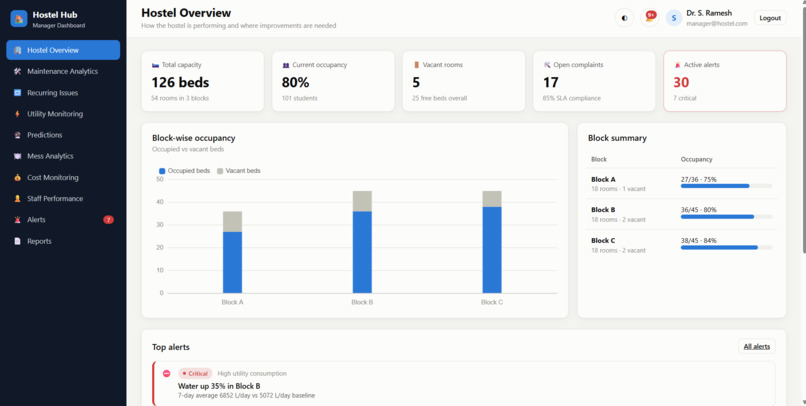Click Block C occupancy progress bar
The width and height of the screenshot is (806, 406).
726,248
